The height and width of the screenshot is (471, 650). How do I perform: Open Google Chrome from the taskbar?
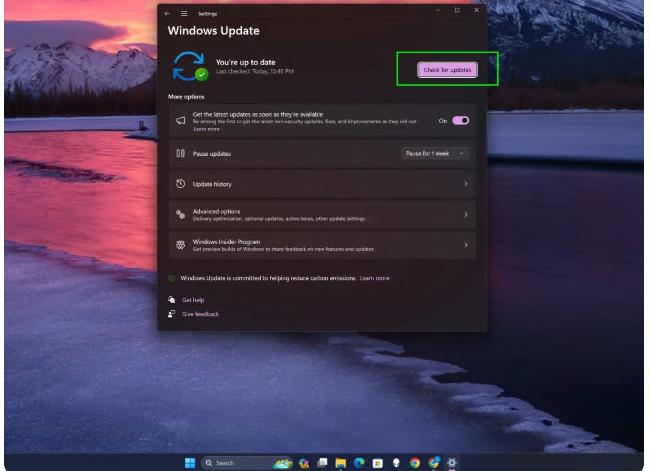tap(414, 463)
